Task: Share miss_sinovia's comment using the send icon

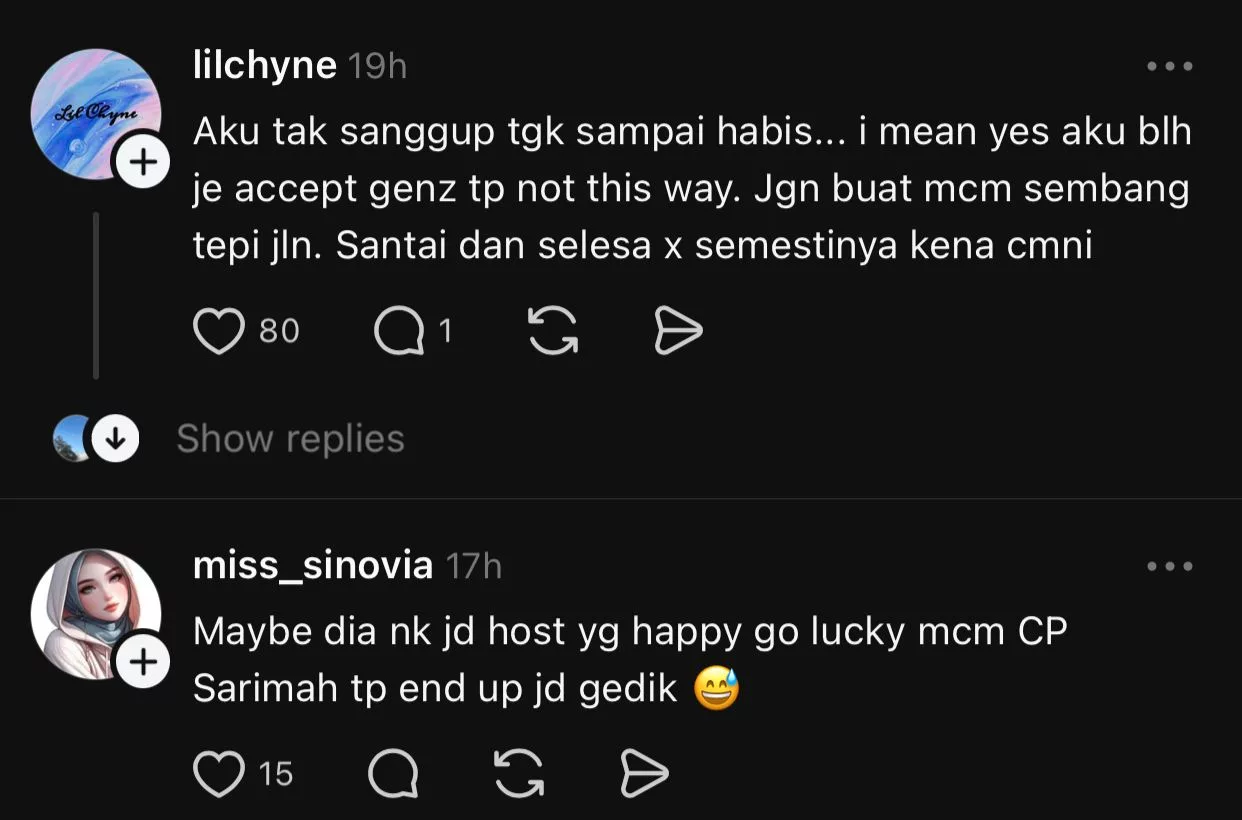Action: 644,772
